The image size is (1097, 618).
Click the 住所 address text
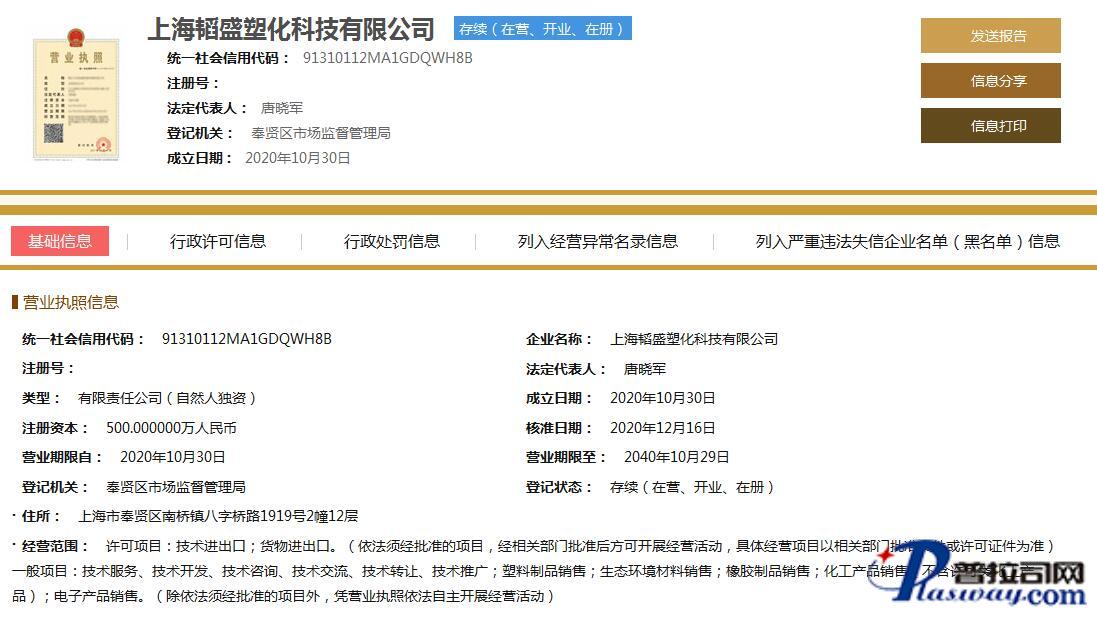click(218, 516)
